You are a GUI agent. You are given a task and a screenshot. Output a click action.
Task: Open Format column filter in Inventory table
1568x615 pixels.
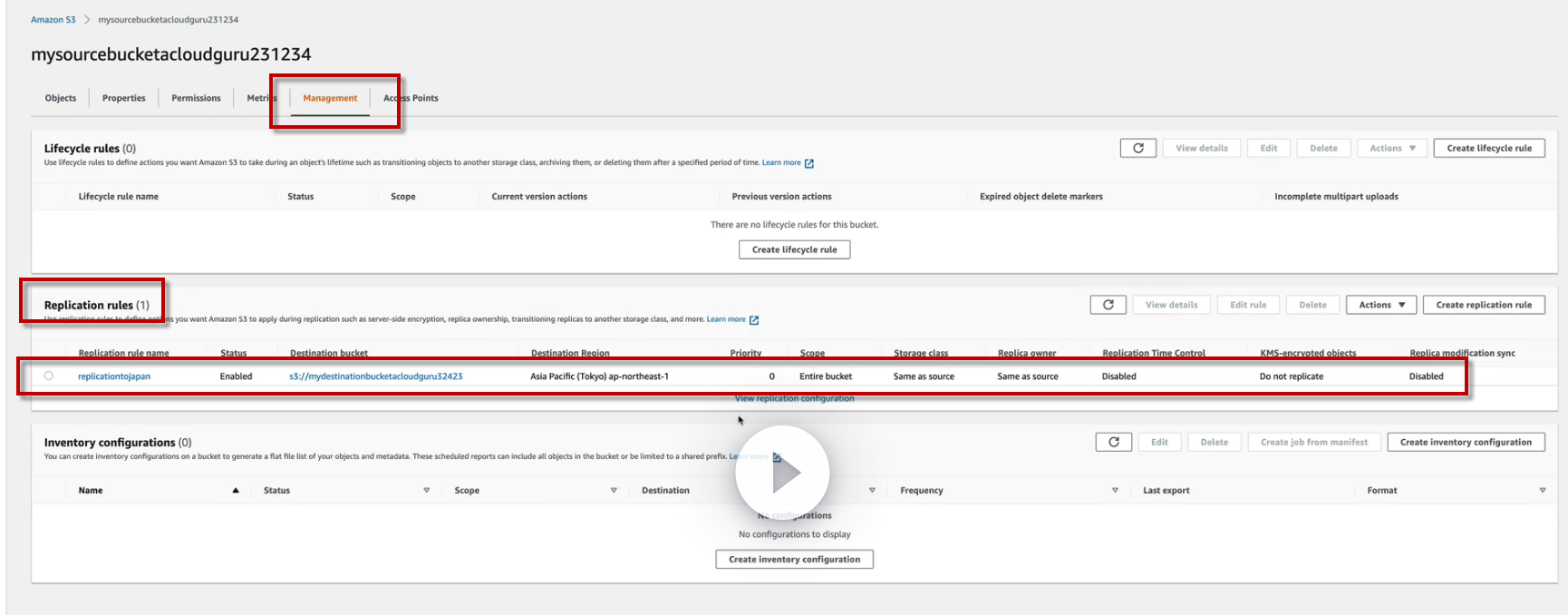pyautogui.click(x=1543, y=491)
